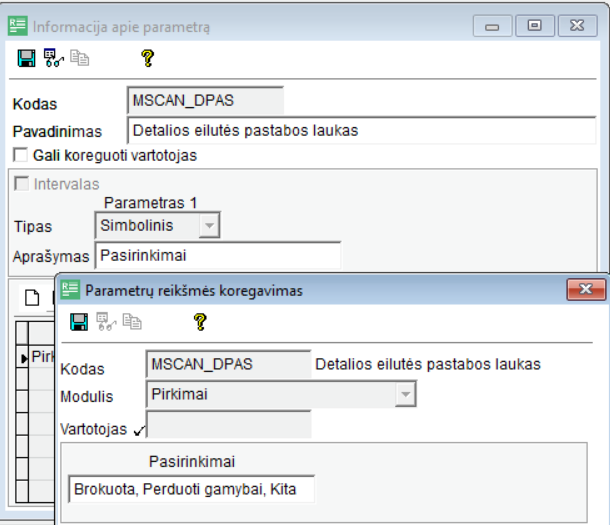Click the new blank record icon

pyautogui.click(x=31, y=297)
